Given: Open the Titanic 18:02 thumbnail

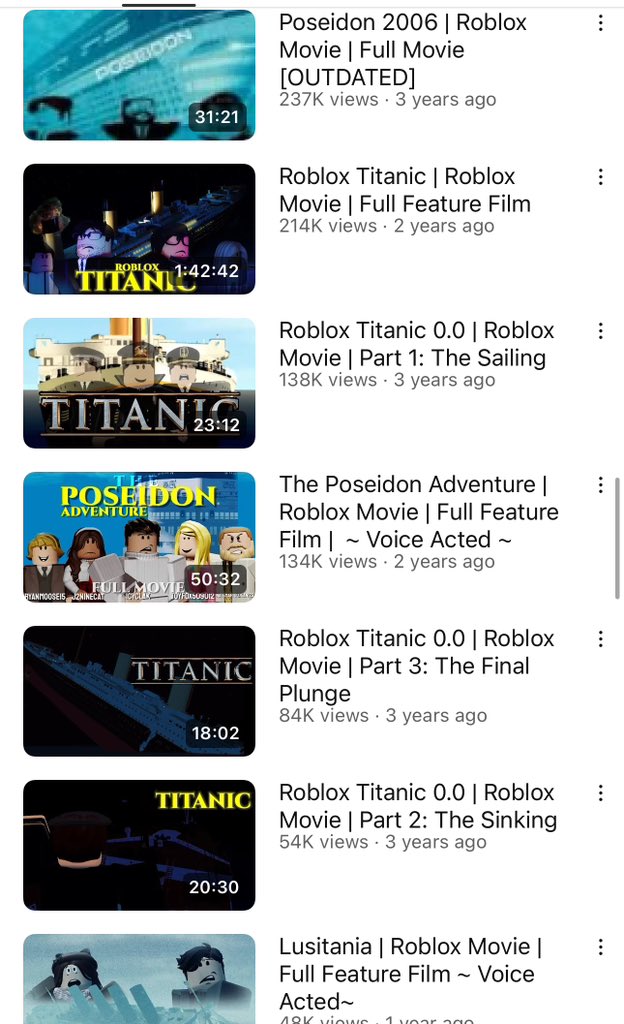Looking at the screenshot, I should click(x=139, y=692).
